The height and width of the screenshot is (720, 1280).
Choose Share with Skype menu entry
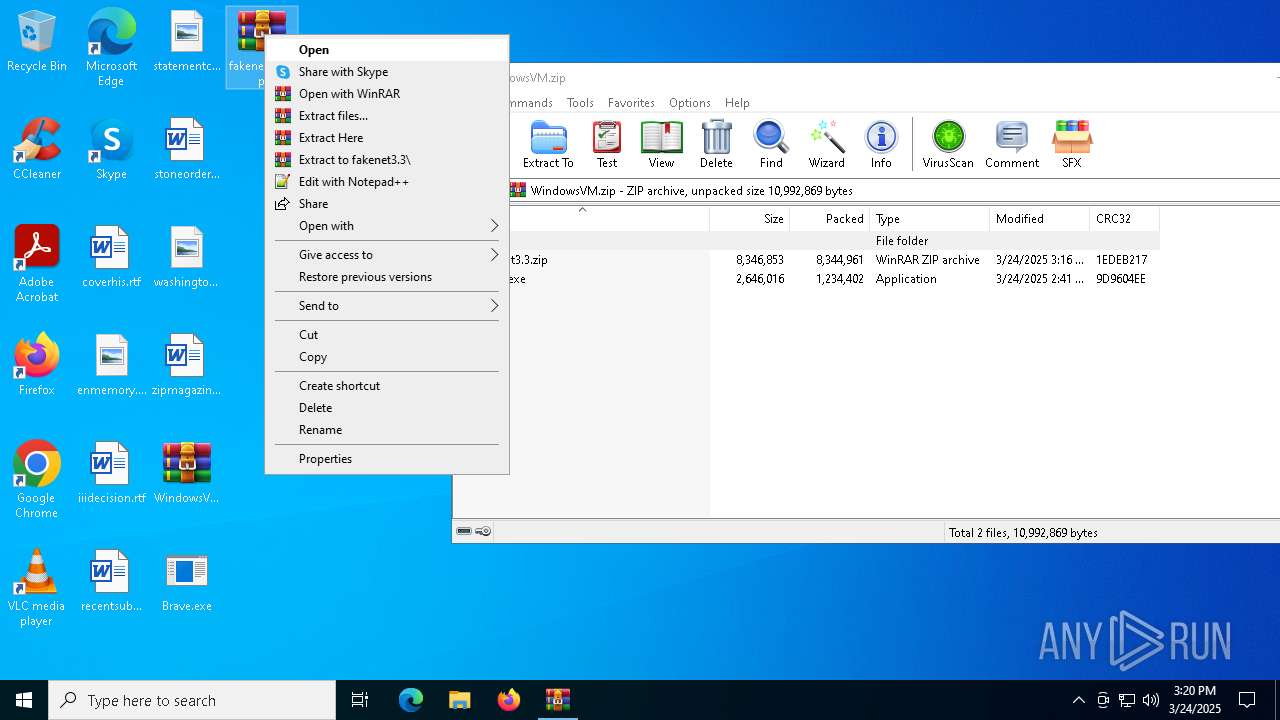point(387,72)
